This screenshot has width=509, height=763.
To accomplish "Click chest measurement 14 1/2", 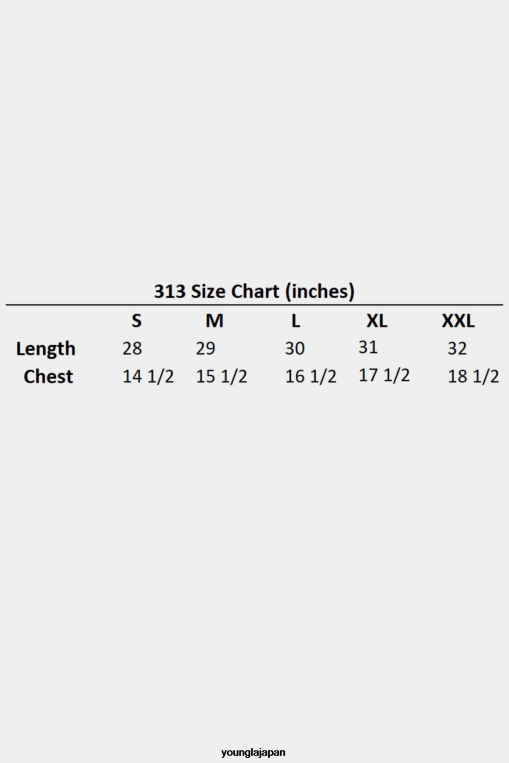I will [148, 376].
